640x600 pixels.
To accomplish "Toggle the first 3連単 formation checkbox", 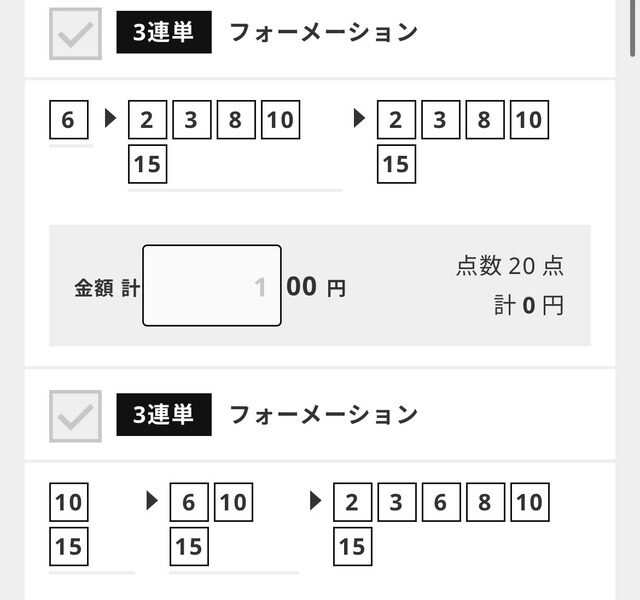I will tap(75, 33).
